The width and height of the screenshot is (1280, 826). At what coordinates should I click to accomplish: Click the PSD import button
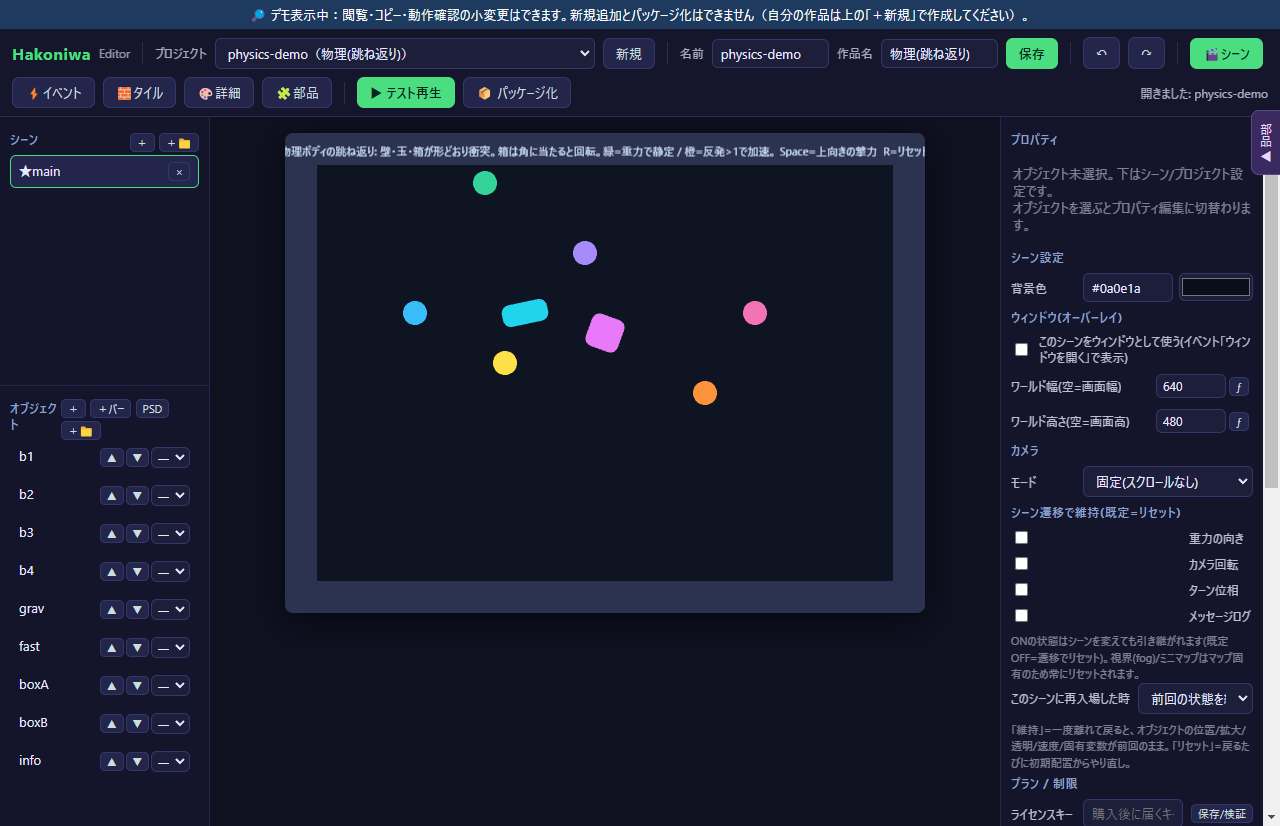point(152,409)
